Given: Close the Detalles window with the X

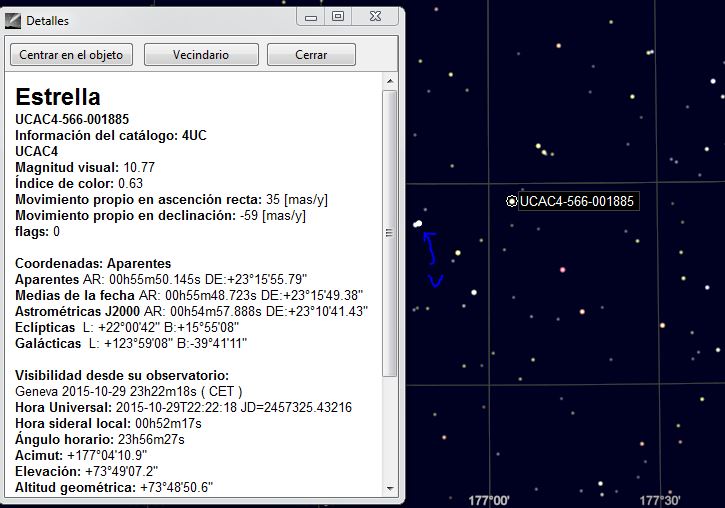Looking at the screenshot, I should pyautogui.click(x=374, y=16).
